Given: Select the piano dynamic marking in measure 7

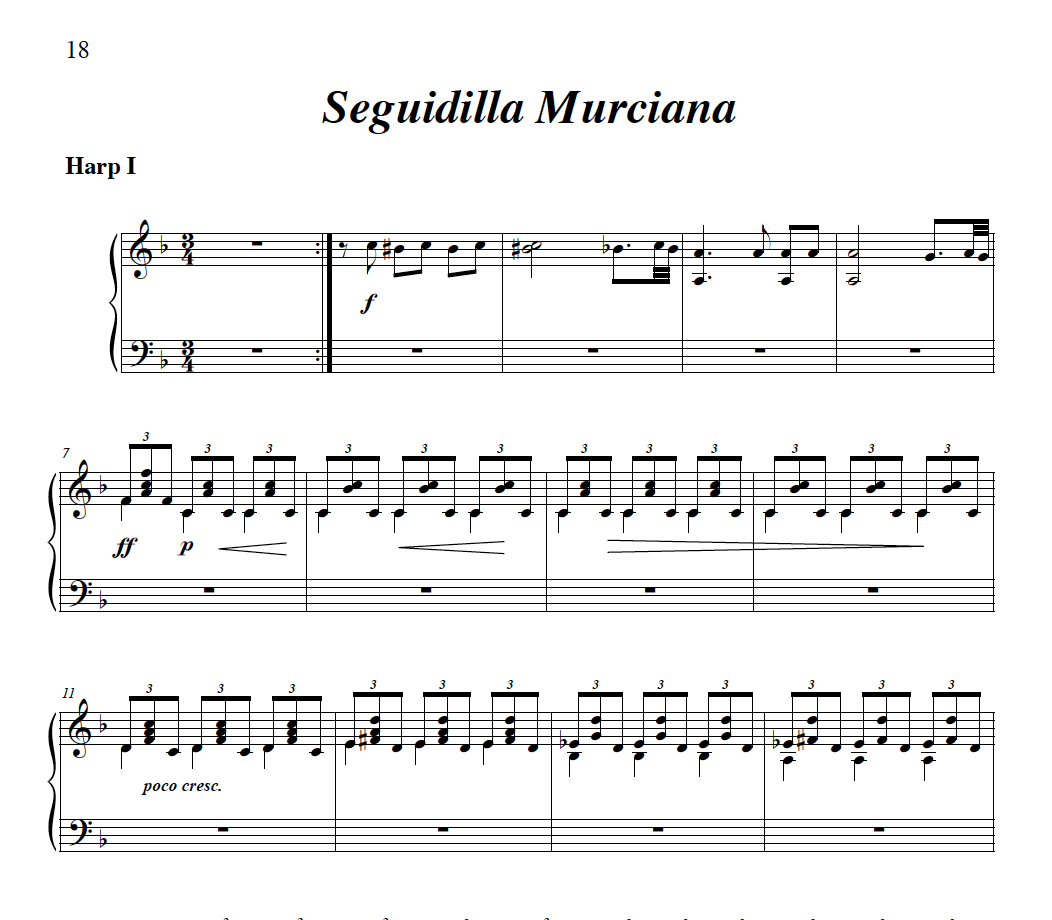Looking at the screenshot, I should pos(186,546).
